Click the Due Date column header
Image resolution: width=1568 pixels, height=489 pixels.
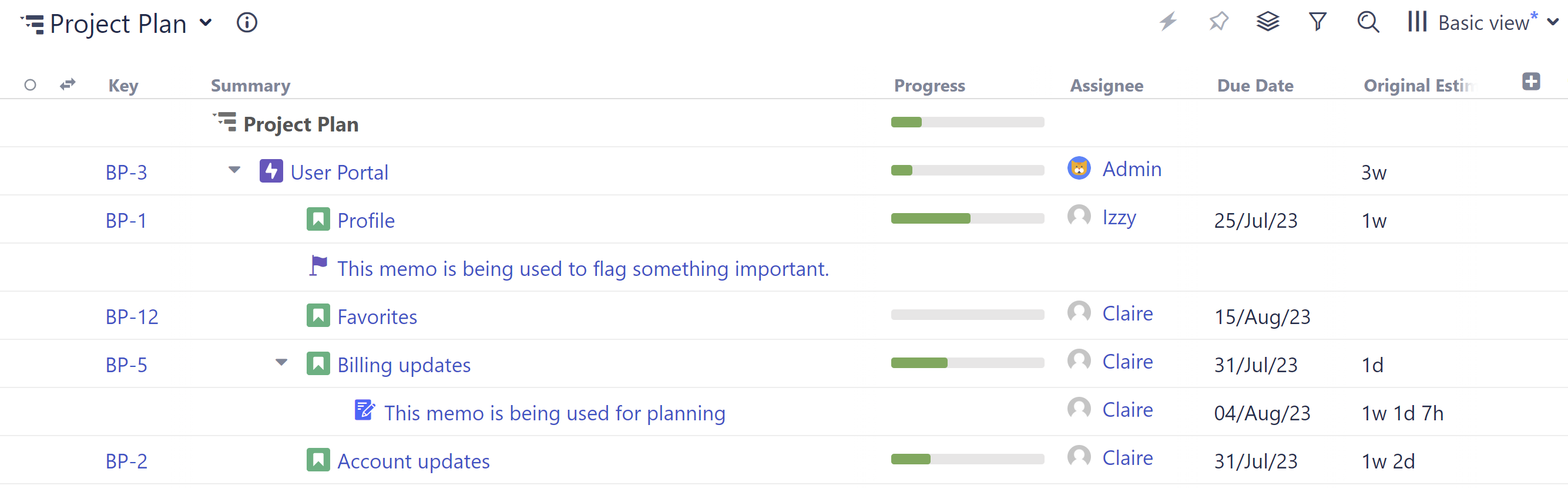pos(1254,86)
